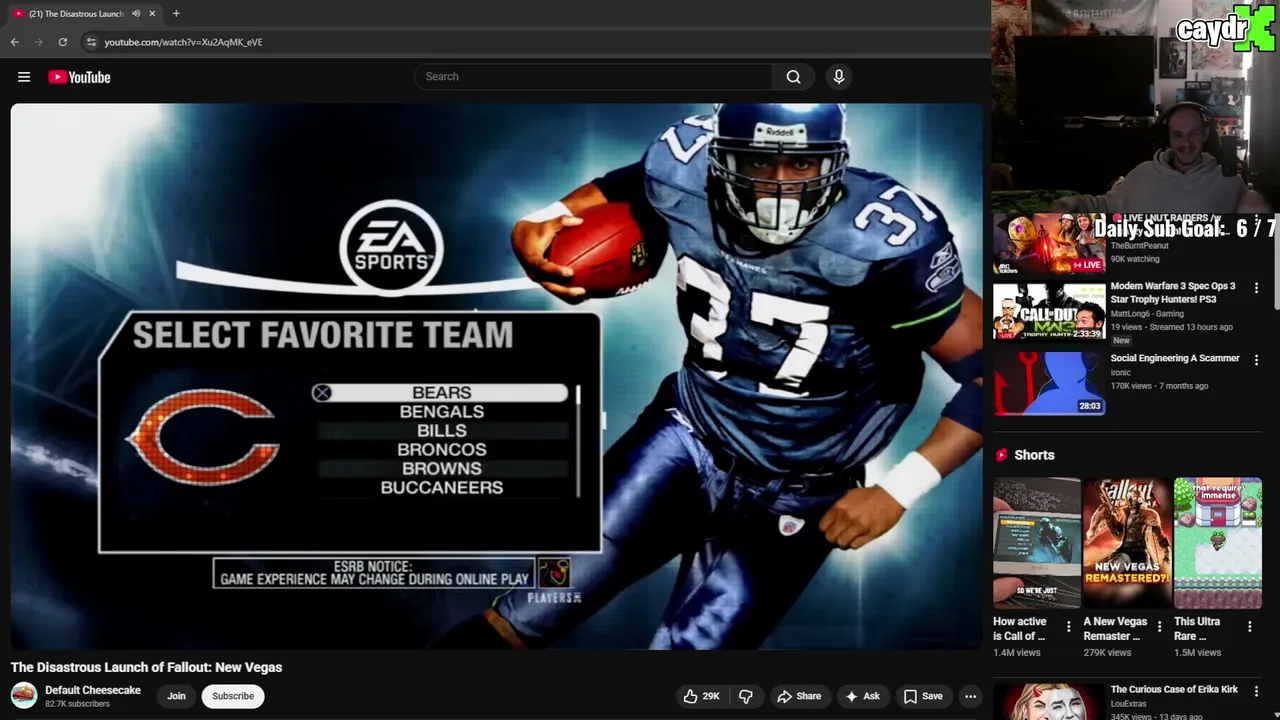
Task: Open the Ask AI button
Action: pyautogui.click(x=862, y=696)
